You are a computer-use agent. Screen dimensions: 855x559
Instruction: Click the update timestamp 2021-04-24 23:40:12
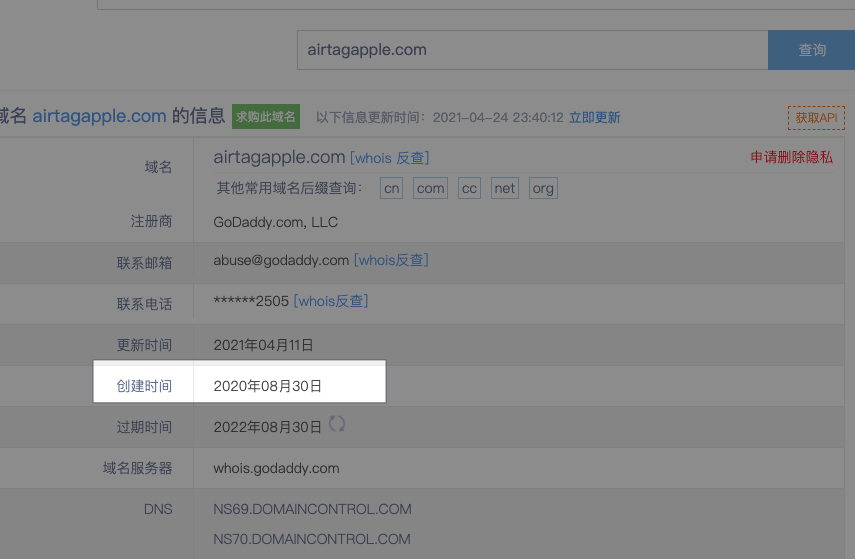coord(498,118)
